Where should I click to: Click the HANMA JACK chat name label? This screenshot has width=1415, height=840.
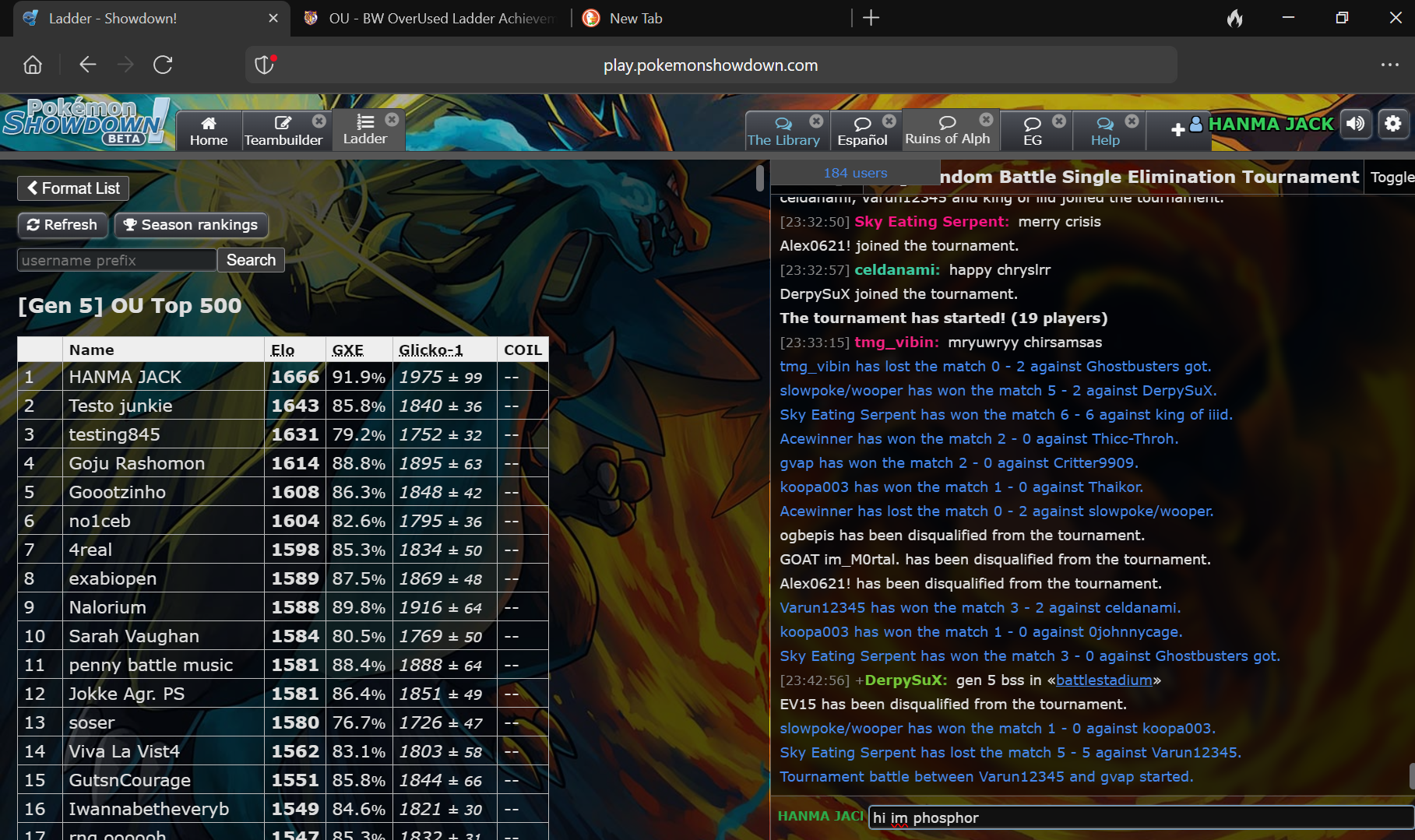coord(821,816)
